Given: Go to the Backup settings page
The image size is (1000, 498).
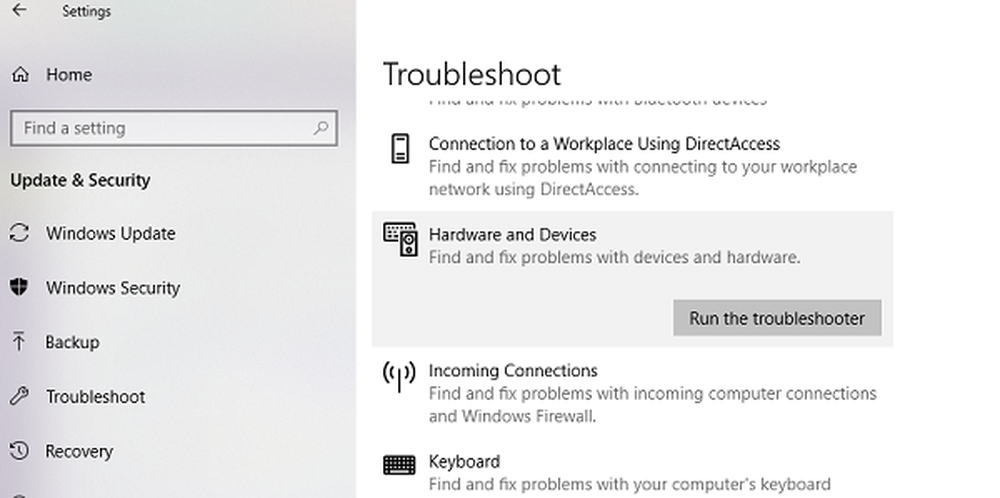Looking at the screenshot, I should coord(72,342).
